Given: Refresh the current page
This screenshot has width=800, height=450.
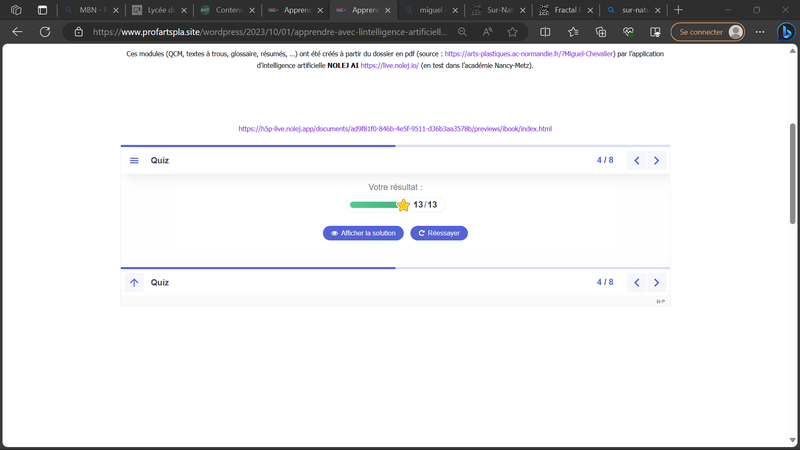Looking at the screenshot, I should click(44, 32).
